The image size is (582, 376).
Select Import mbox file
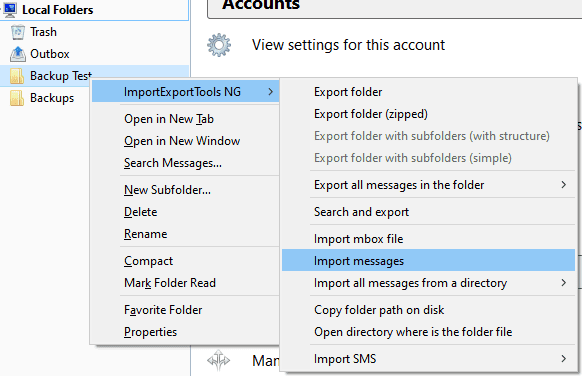pyautogui.click(x=428, y=239)
